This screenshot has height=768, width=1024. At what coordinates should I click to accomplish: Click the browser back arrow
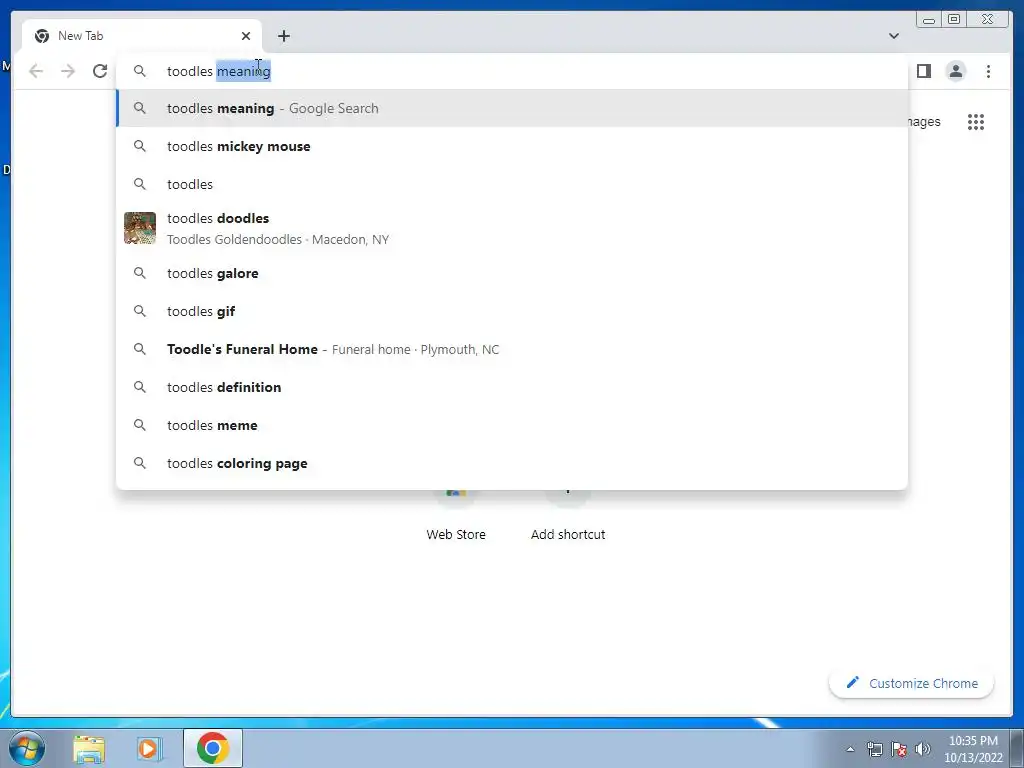click(36, 71)
